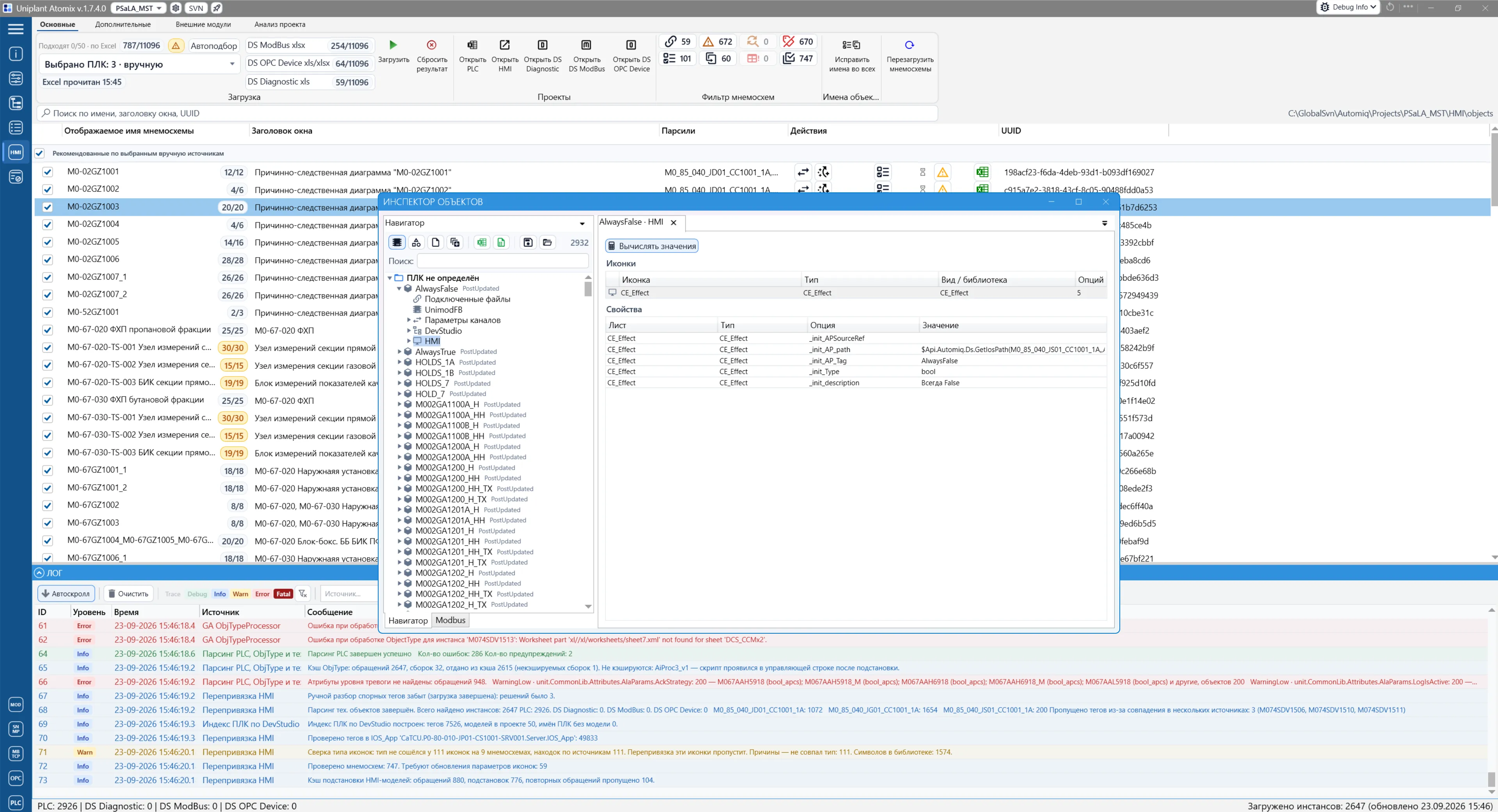Click the green Excel icon in Navigator toolbar
Viewport: 1498px width, 812px height.
pyautogui.click(x=482, y=242)
